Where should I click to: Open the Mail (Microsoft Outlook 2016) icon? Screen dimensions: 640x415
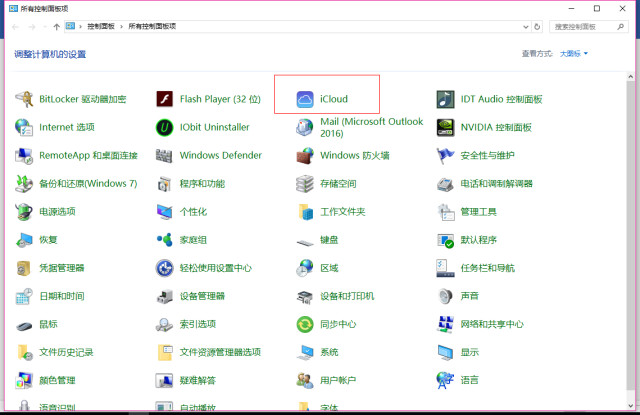[x=305, y=127]
